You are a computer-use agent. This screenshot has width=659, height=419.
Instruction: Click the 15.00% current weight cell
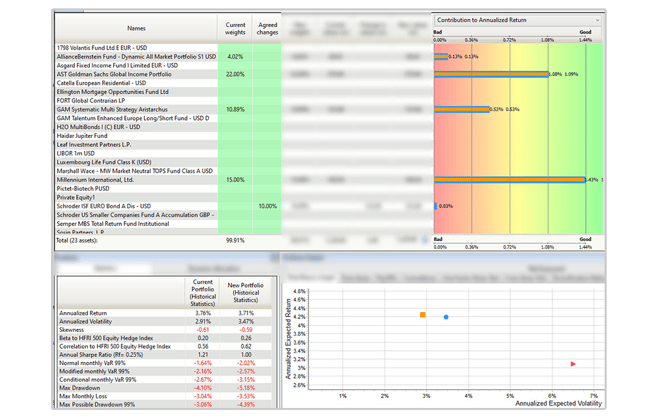tap(235, 180)
